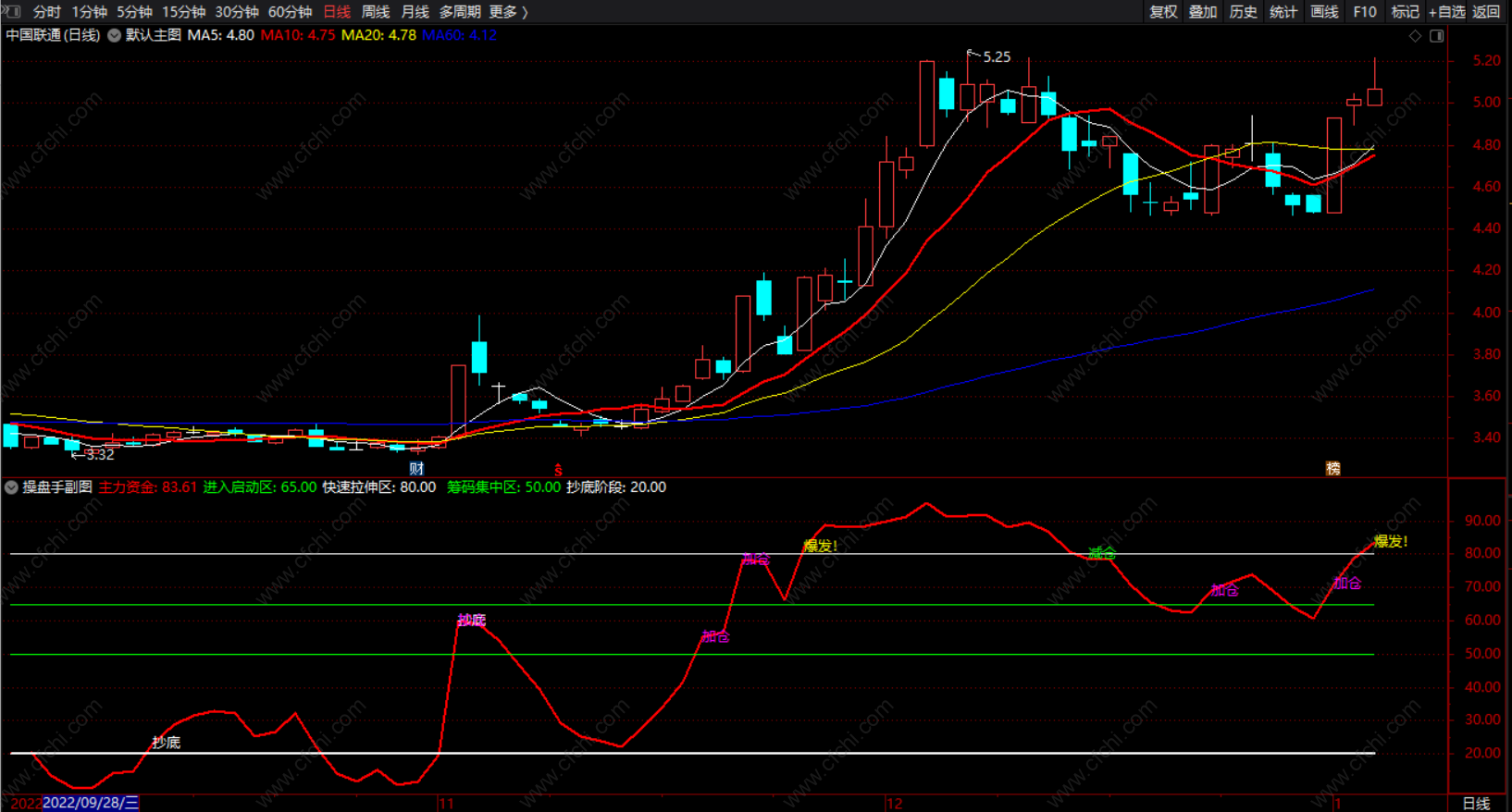The height and width of the screenshot is (812, 1512).
Task: Click the 5.20 price axis label
Action: [x=1487, y=61]
